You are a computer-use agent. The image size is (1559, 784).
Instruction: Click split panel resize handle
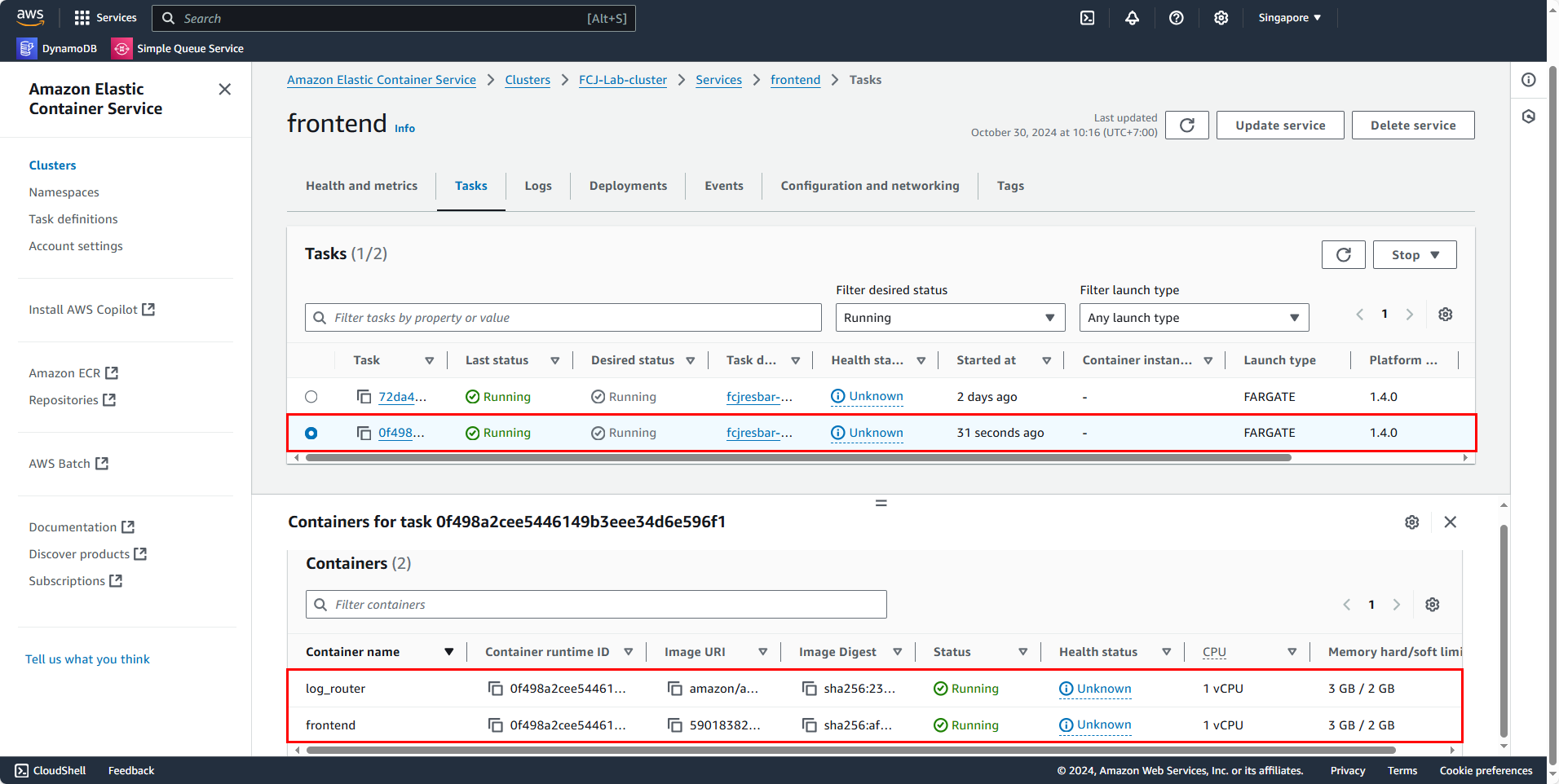[x=881, y=503]
